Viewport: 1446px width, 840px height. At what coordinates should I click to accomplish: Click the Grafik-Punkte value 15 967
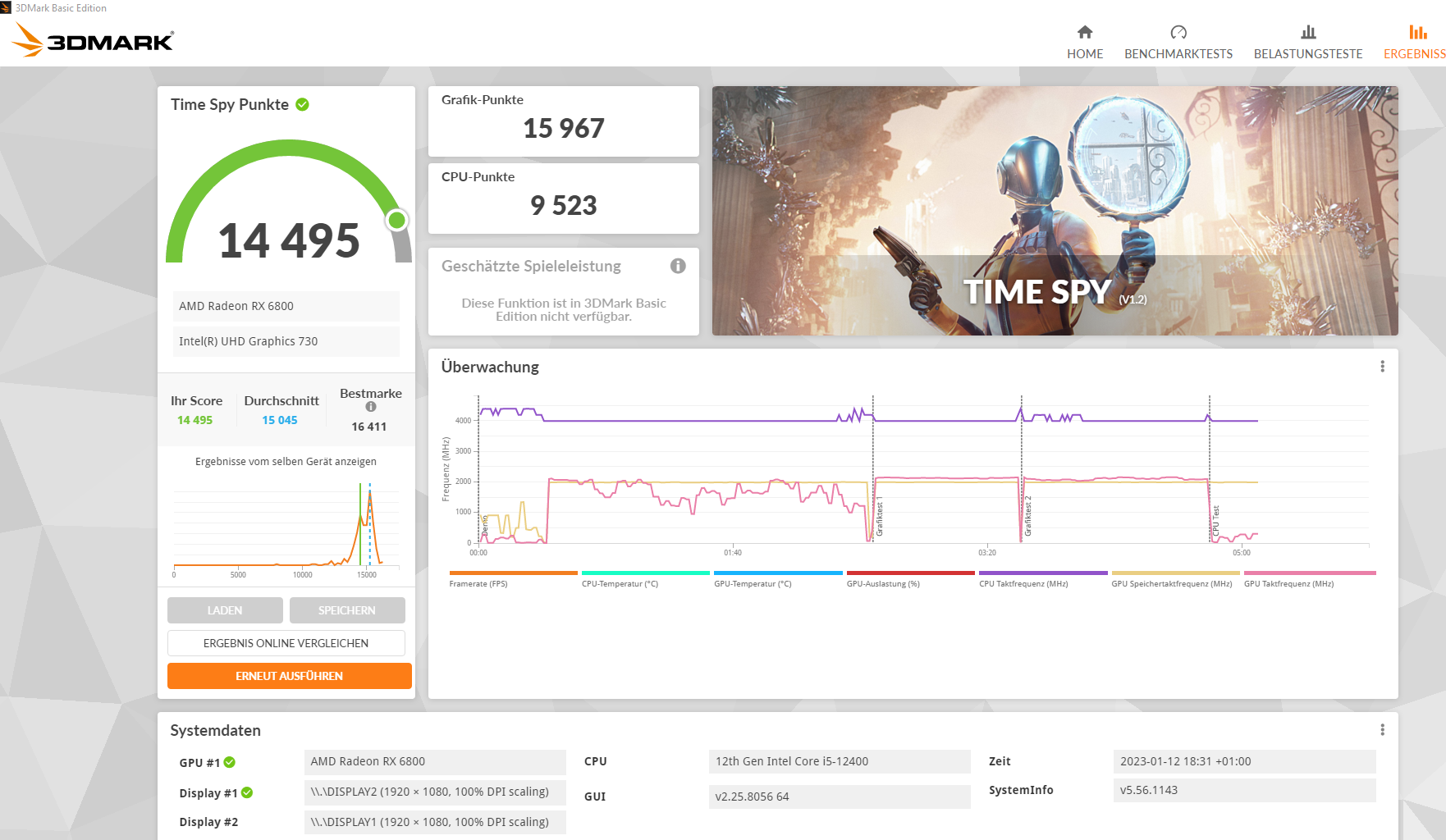click(x=564, y=128)
